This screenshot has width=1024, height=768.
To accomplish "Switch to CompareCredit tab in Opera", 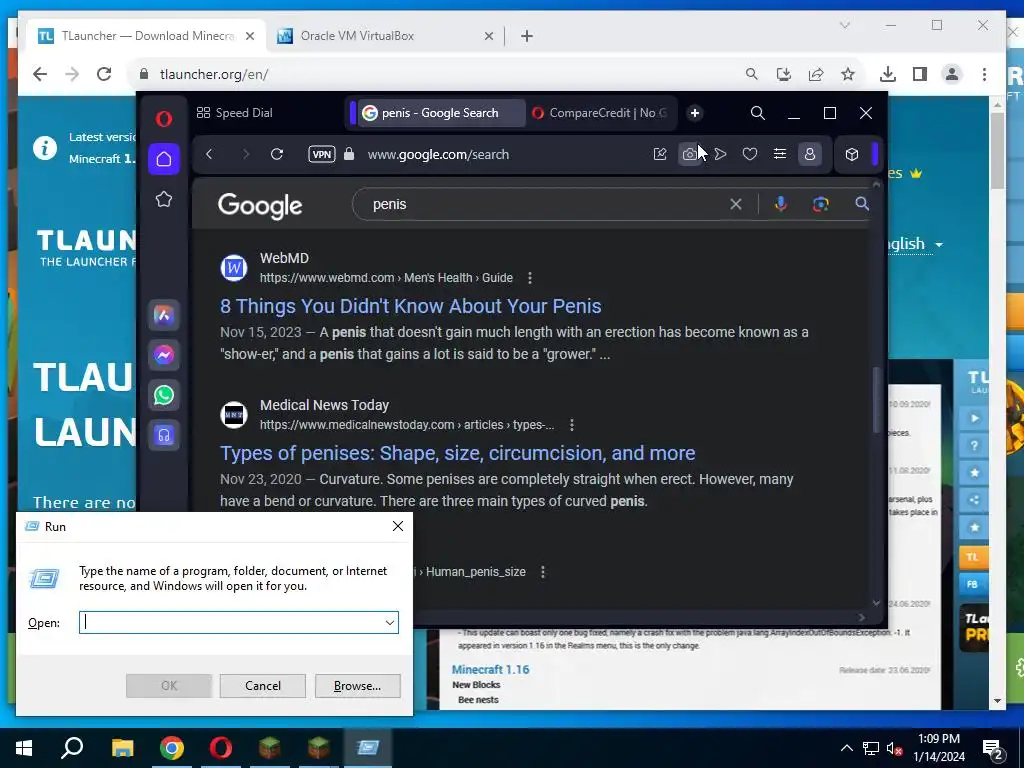I will click(x=601, y=113).
